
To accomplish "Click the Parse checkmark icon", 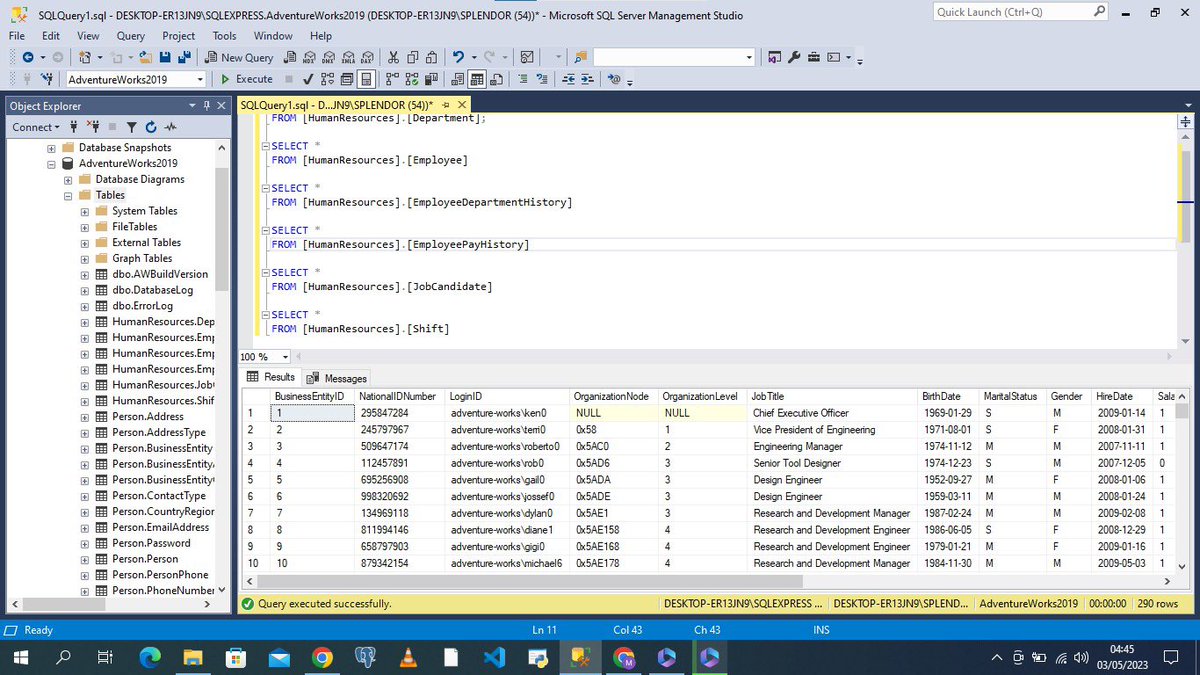I will 308,79.
